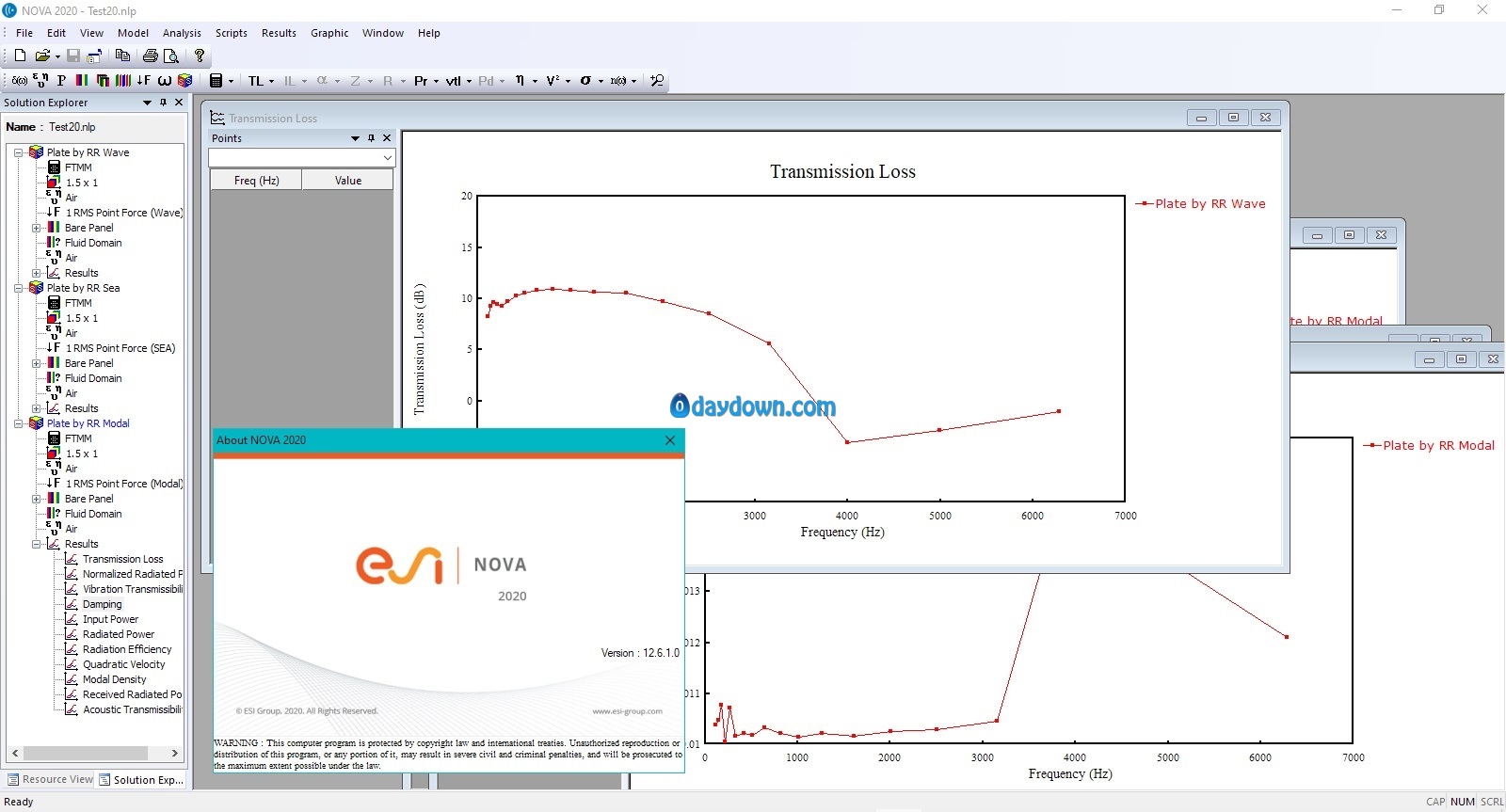
Task: Open the Analysis menu
Action: pyautogui.click(x=182, y=33)
